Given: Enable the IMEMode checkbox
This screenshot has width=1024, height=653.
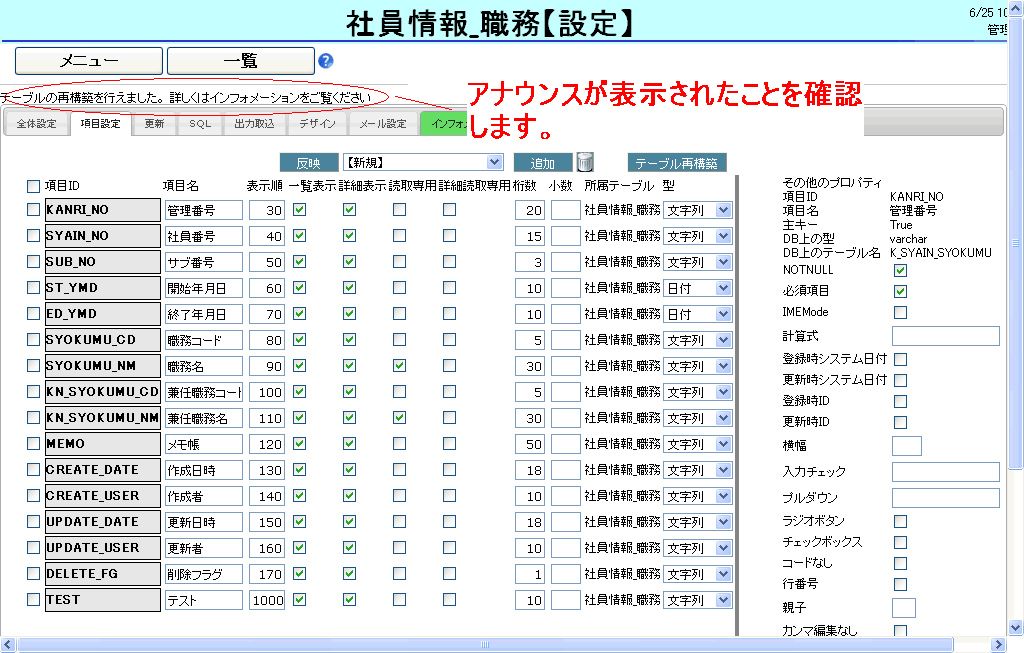Looking at the screenshot, I should tap(900, 312).
